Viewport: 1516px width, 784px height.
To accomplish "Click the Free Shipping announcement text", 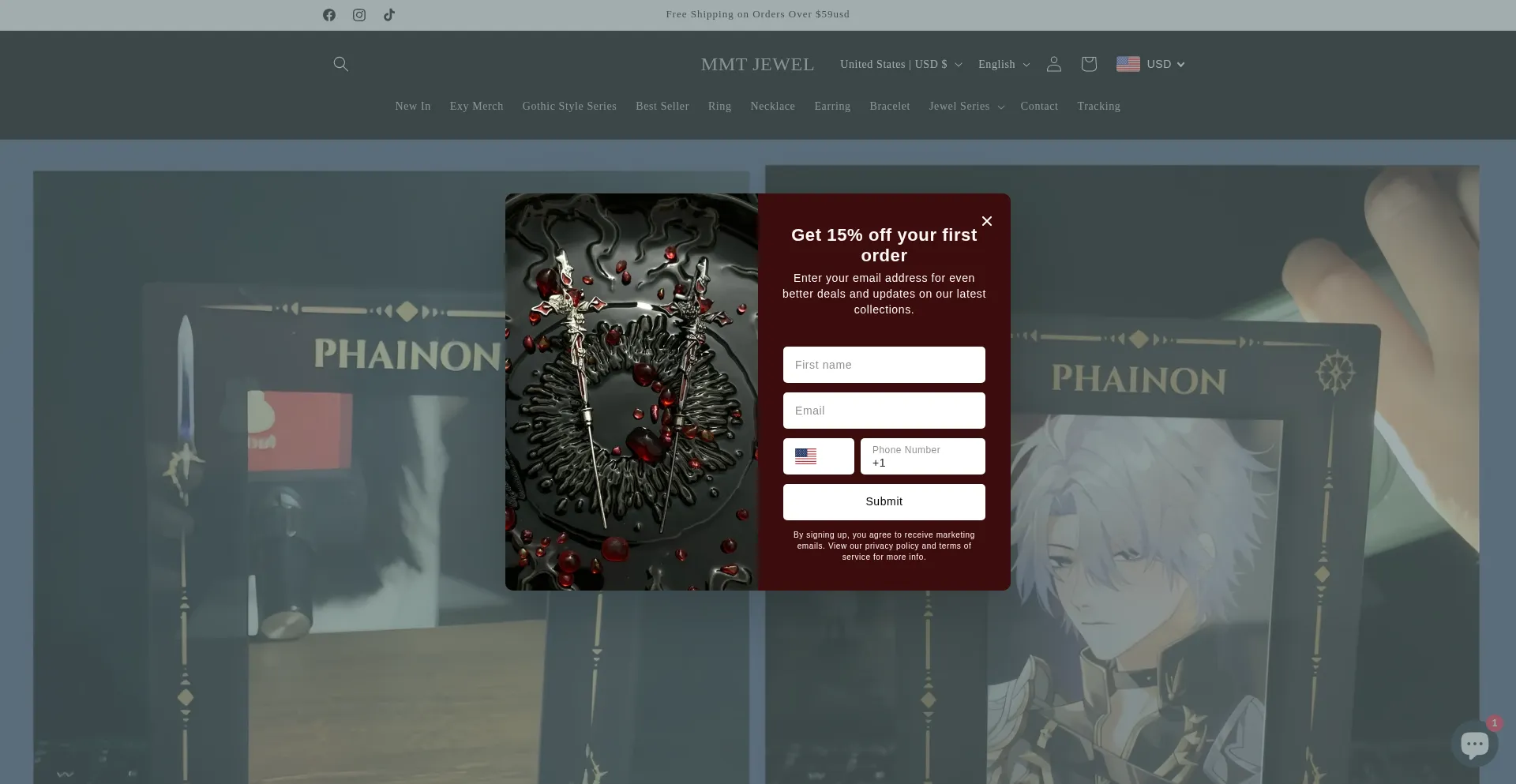I will coord(758,14).
